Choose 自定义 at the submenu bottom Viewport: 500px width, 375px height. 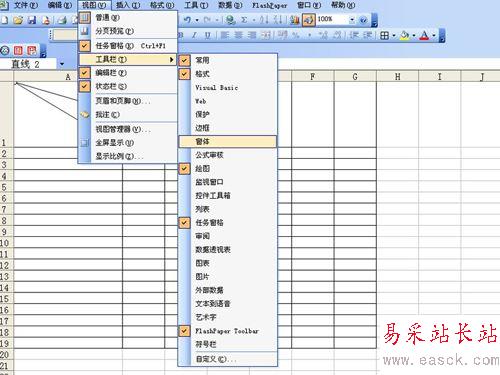tap(228, 359)
